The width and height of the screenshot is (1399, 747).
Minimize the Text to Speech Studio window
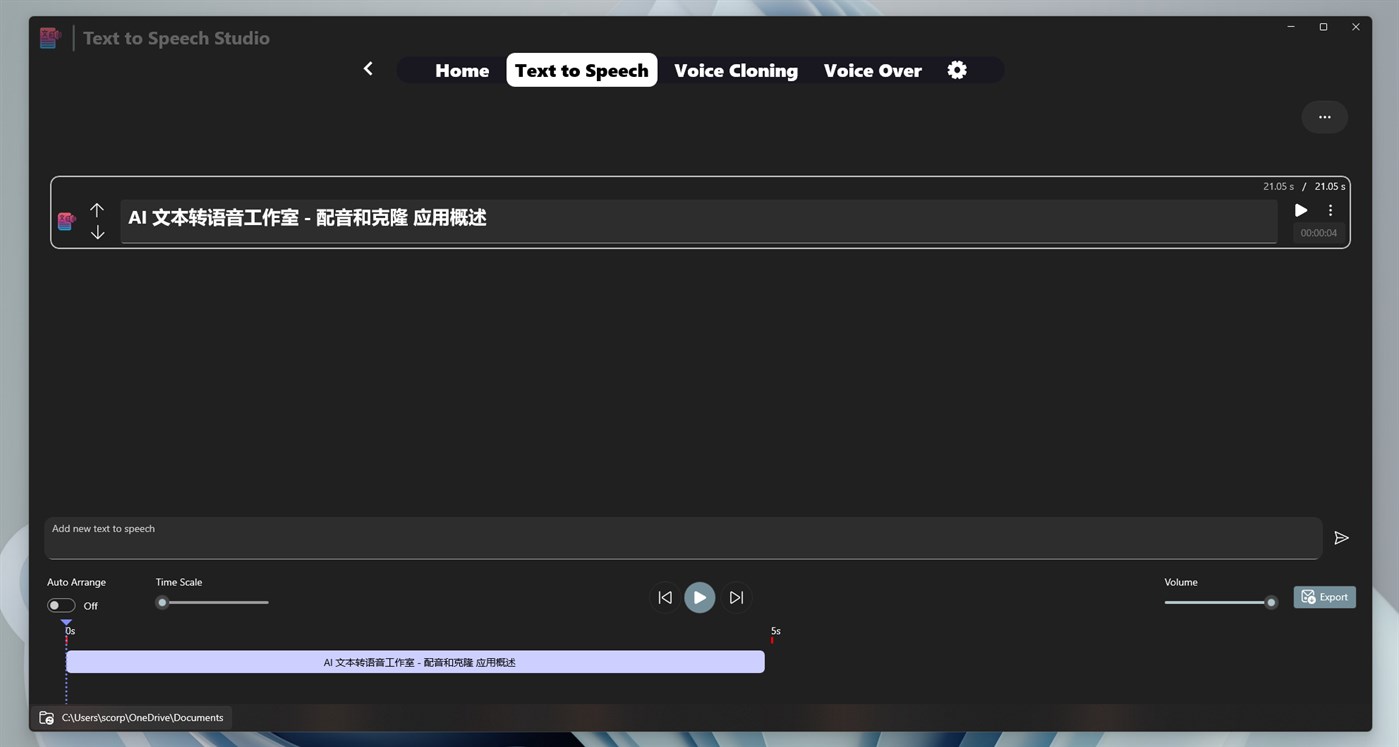pyautogui.click(x=1291, y=27)
